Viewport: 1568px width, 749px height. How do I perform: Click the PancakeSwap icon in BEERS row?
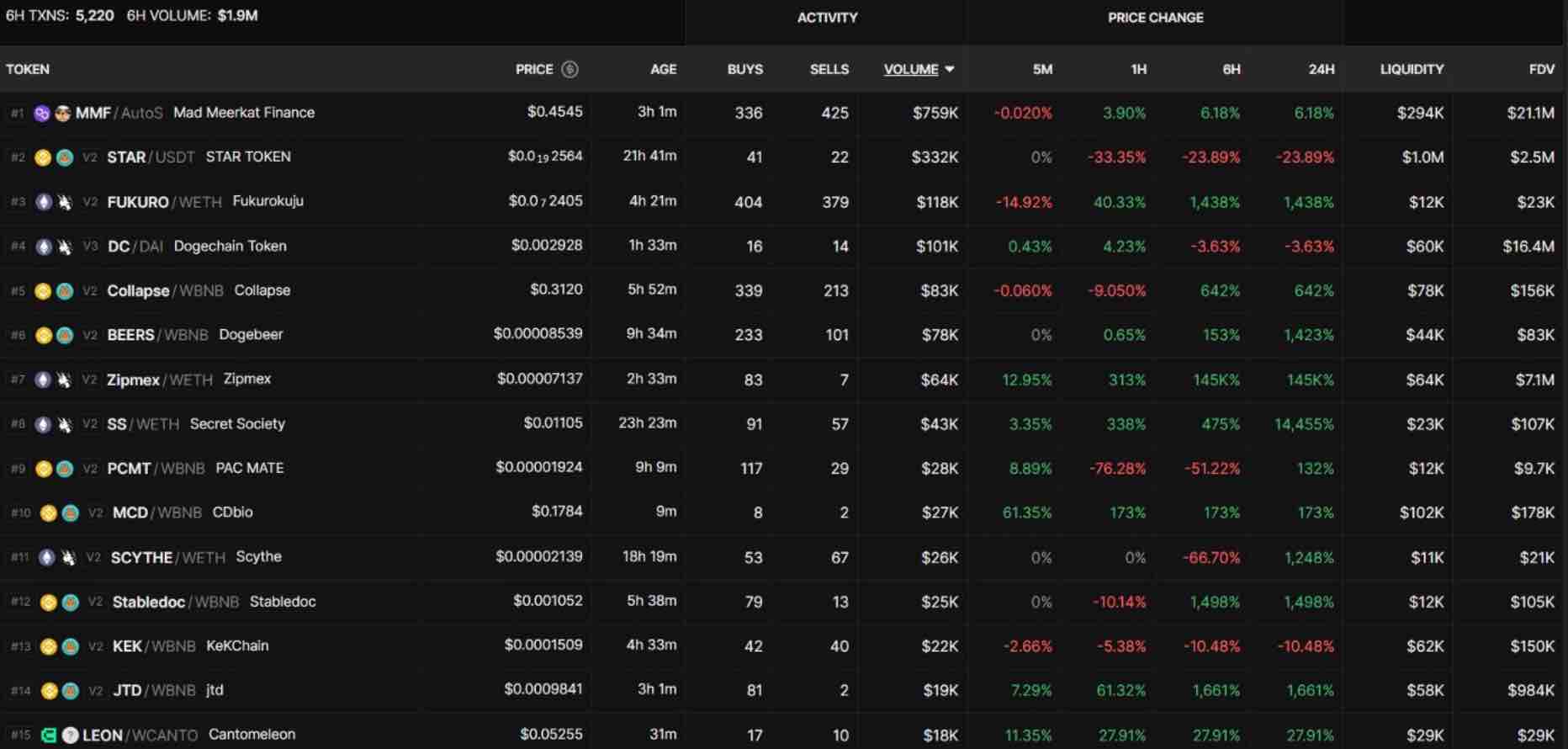65,335
